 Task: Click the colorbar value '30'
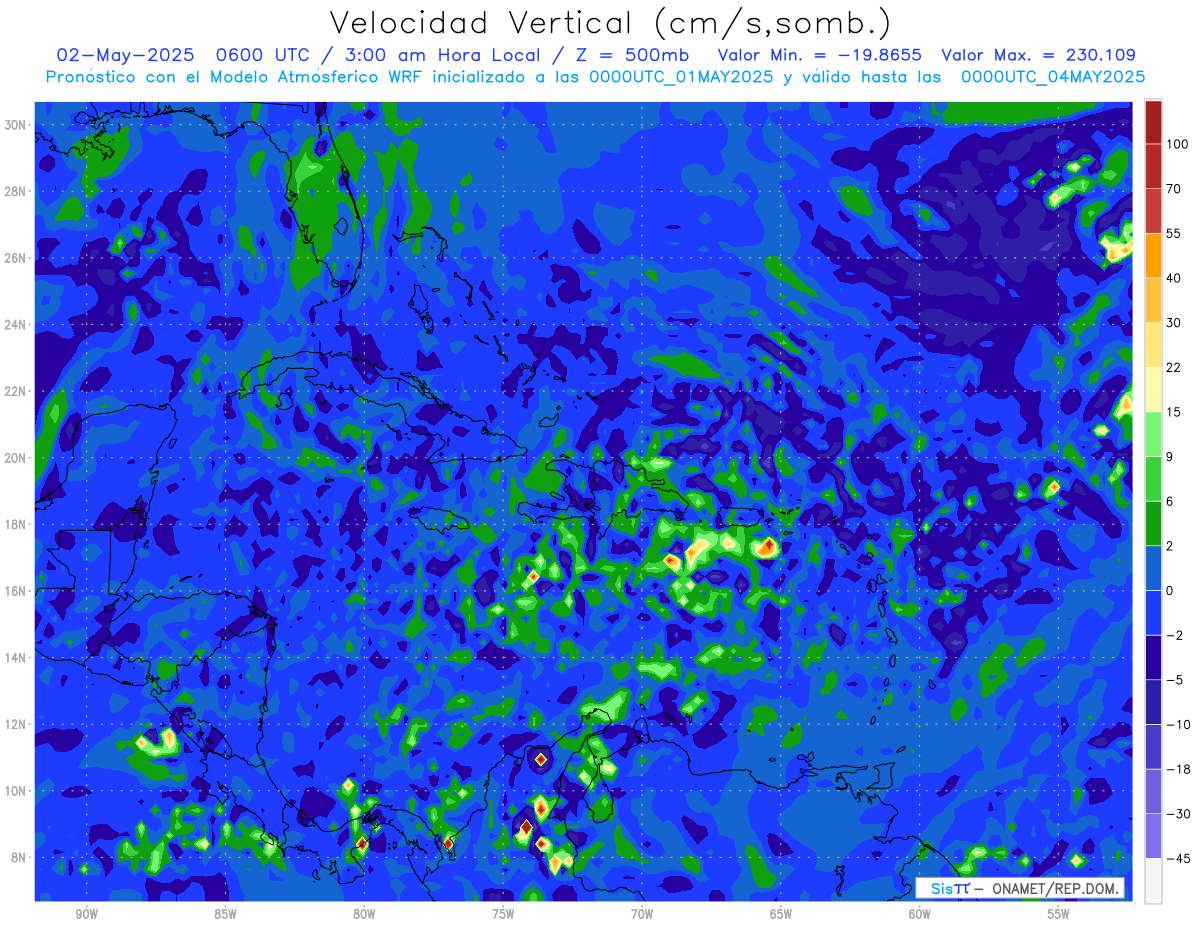[x=1174, y=322]
